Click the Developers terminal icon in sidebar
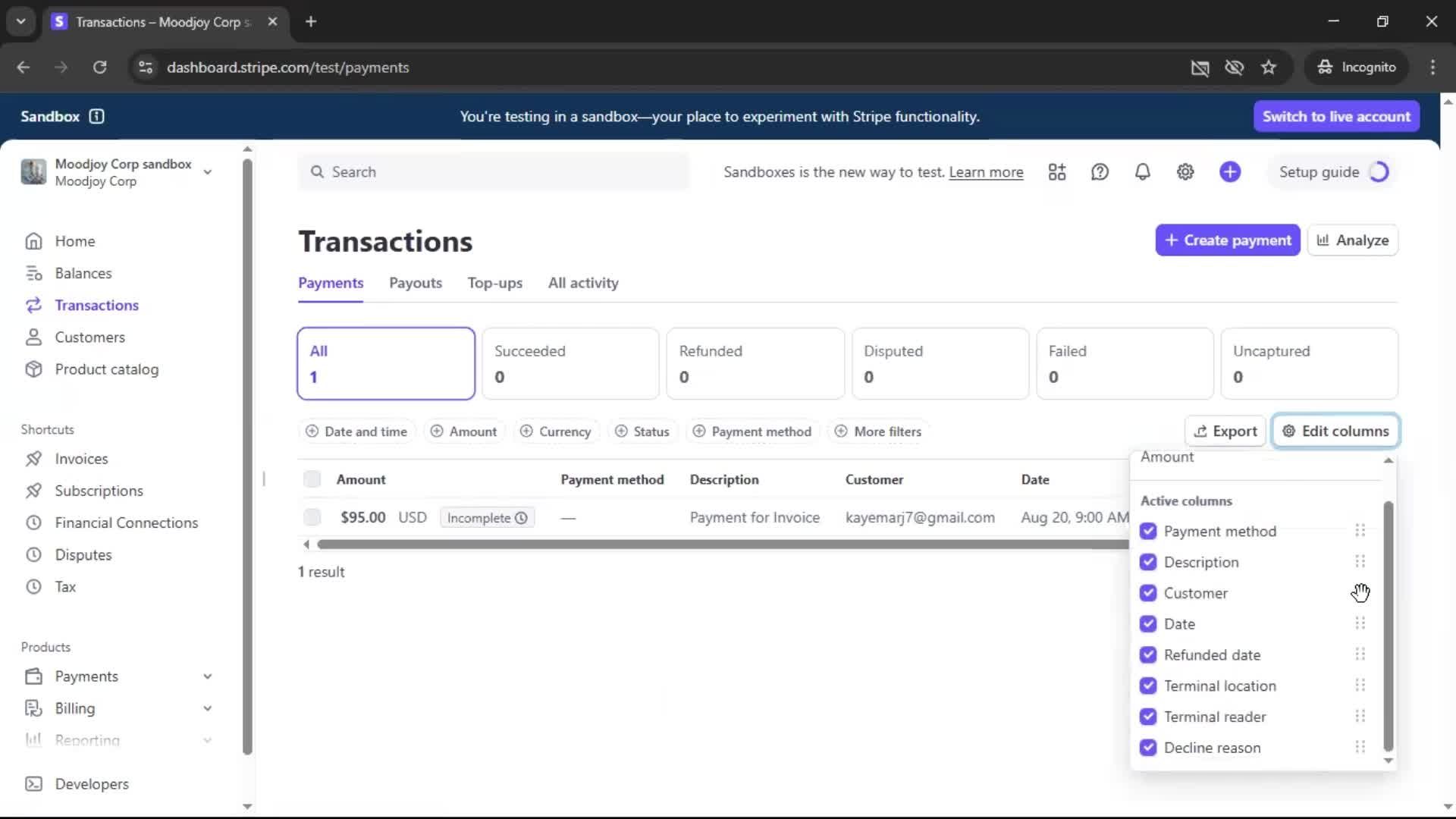1456x819 pixels. coord(33,784)
